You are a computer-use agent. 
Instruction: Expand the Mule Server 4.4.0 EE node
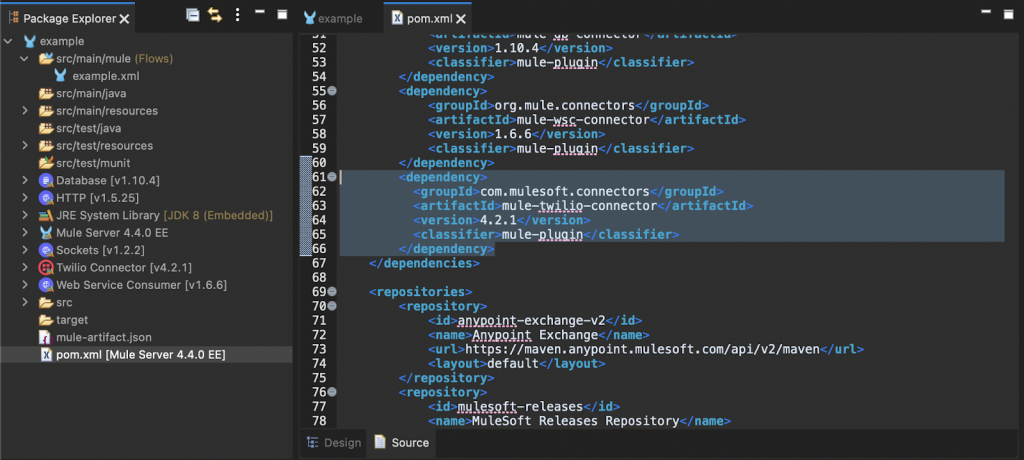(25, 233)
